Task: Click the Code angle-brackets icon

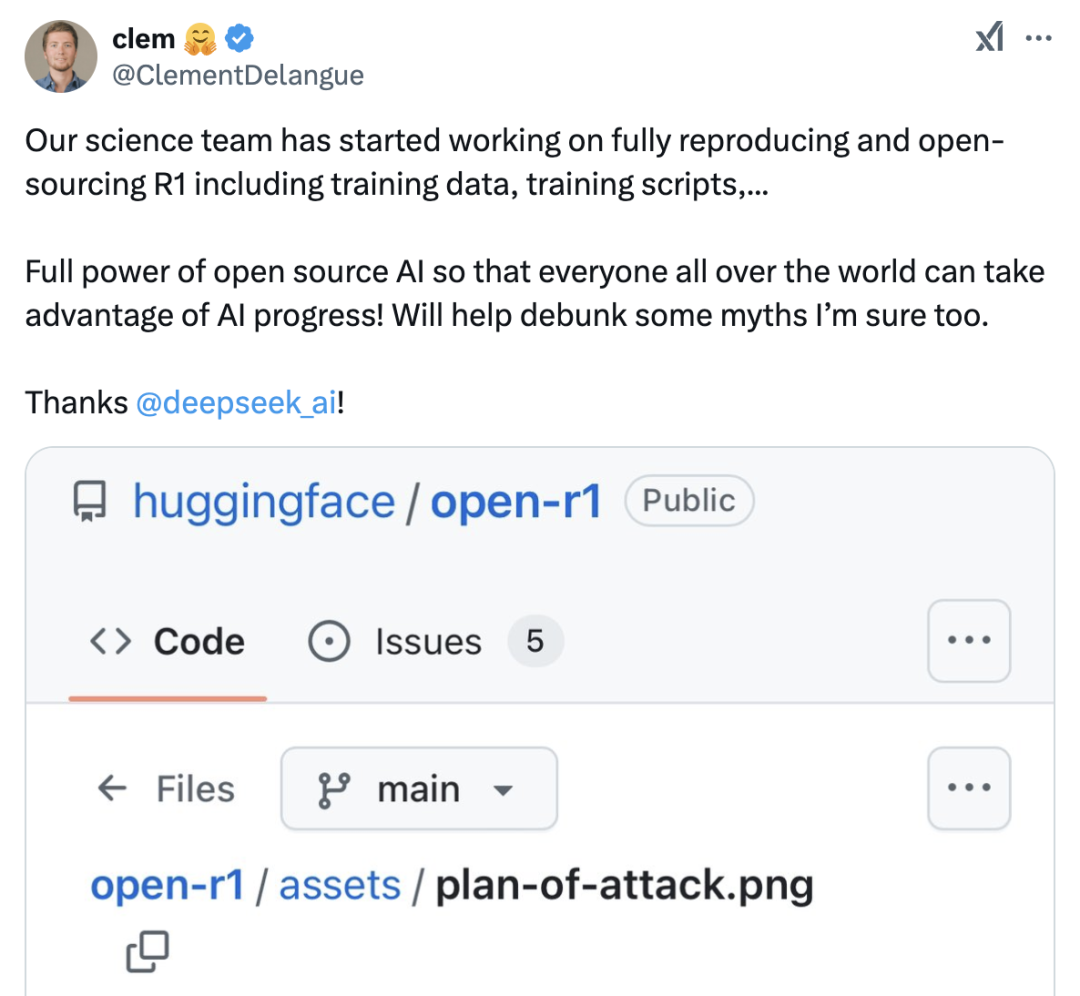Action: (110, 641)
